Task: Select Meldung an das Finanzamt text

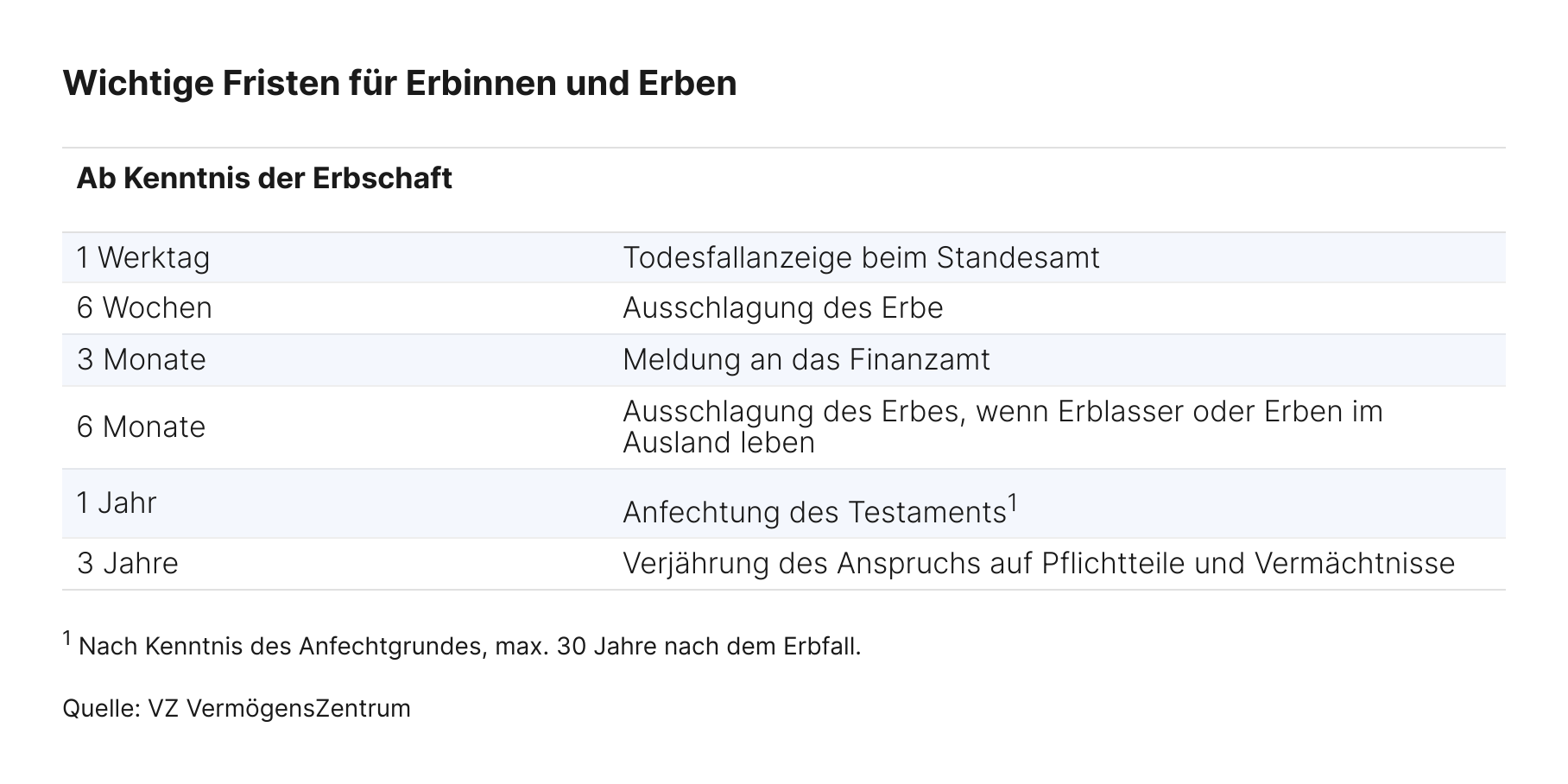Action: 806,360
